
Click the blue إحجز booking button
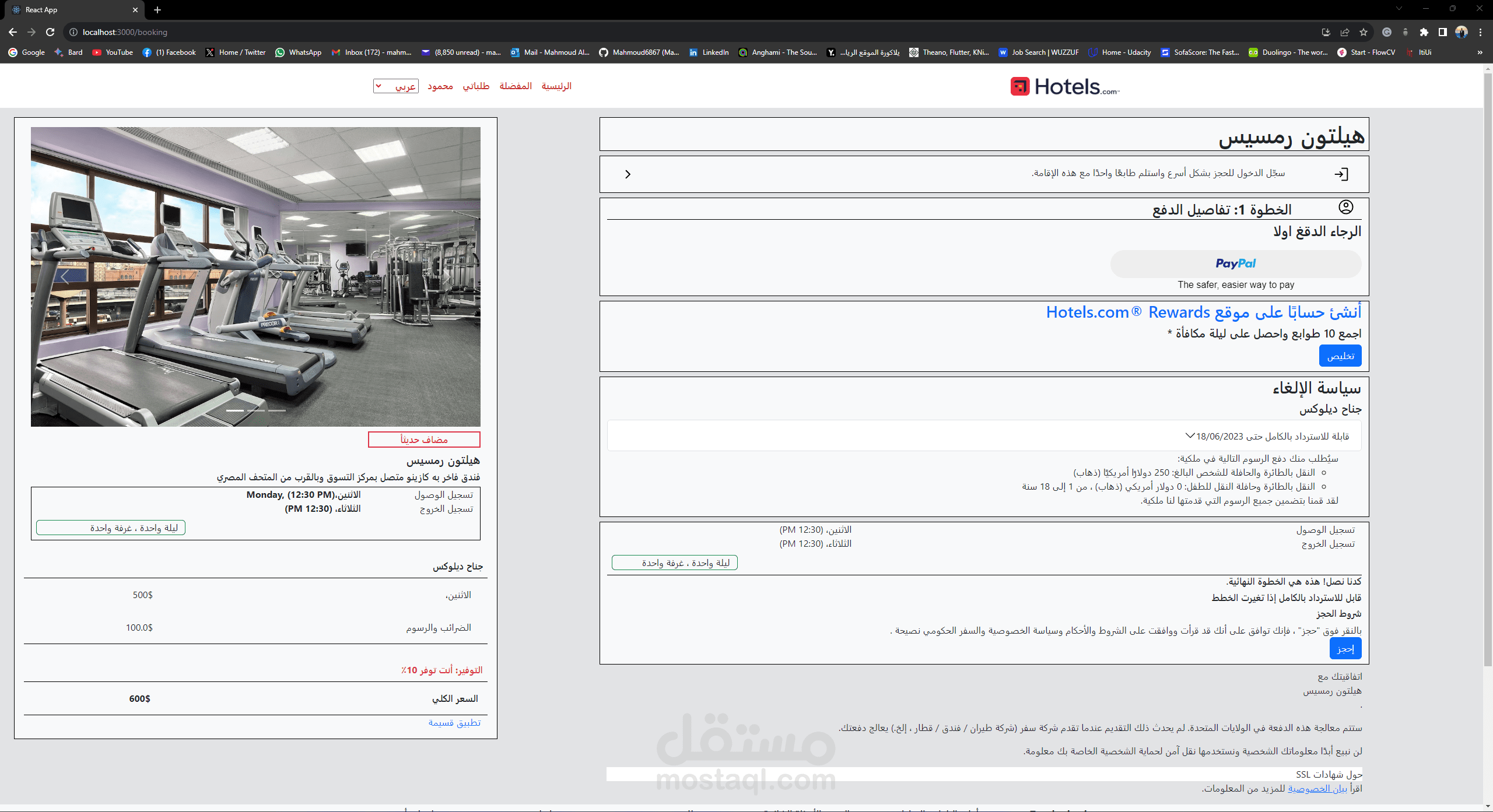1345,648
